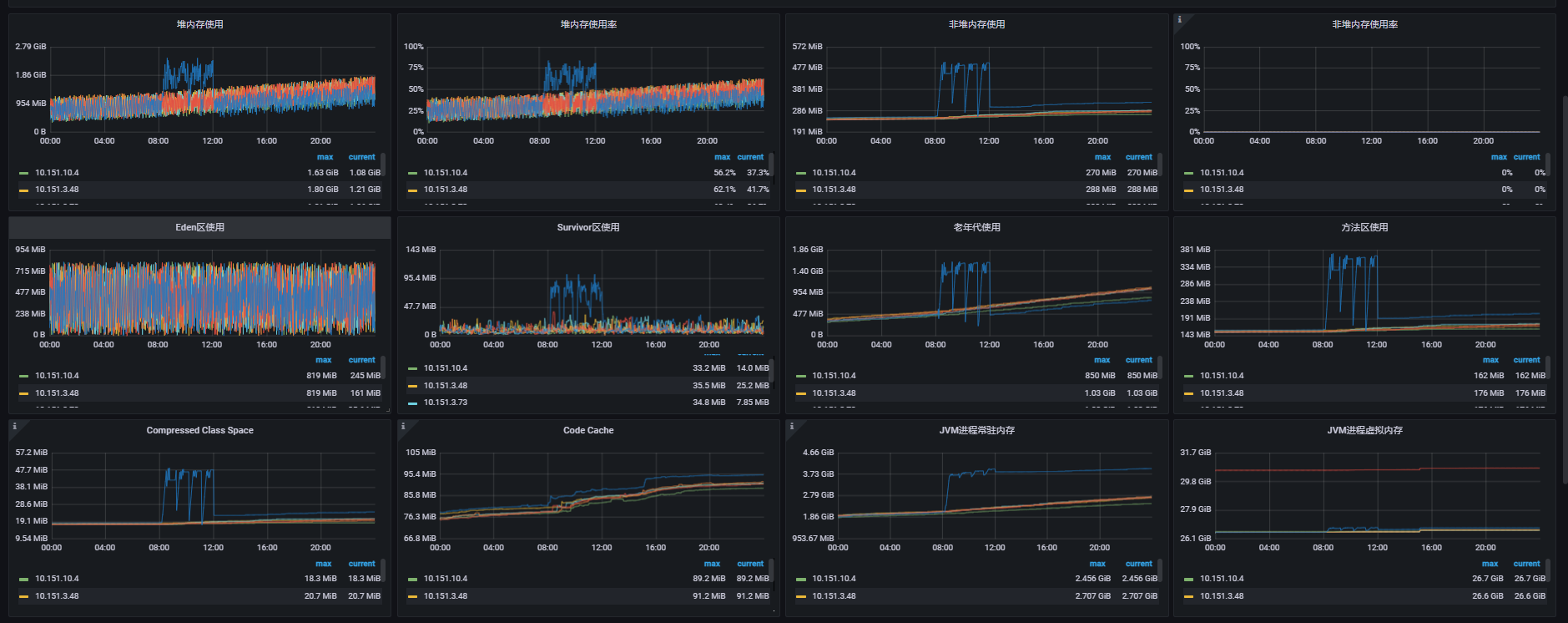This screenshot has height=623, width=1568.
Task: Open the 非堆内存使用 panel title menu
Action: pos(976,24)
